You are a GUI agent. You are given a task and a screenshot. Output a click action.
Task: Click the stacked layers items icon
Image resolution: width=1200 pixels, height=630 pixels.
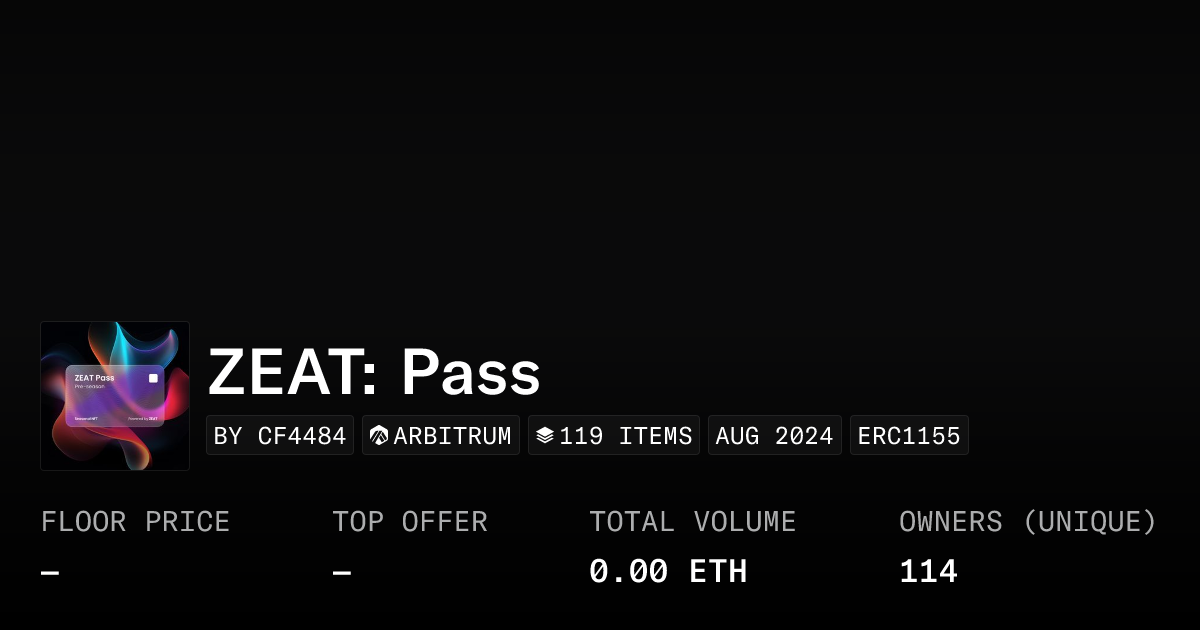pyautogui.click(x=545, y=436)
